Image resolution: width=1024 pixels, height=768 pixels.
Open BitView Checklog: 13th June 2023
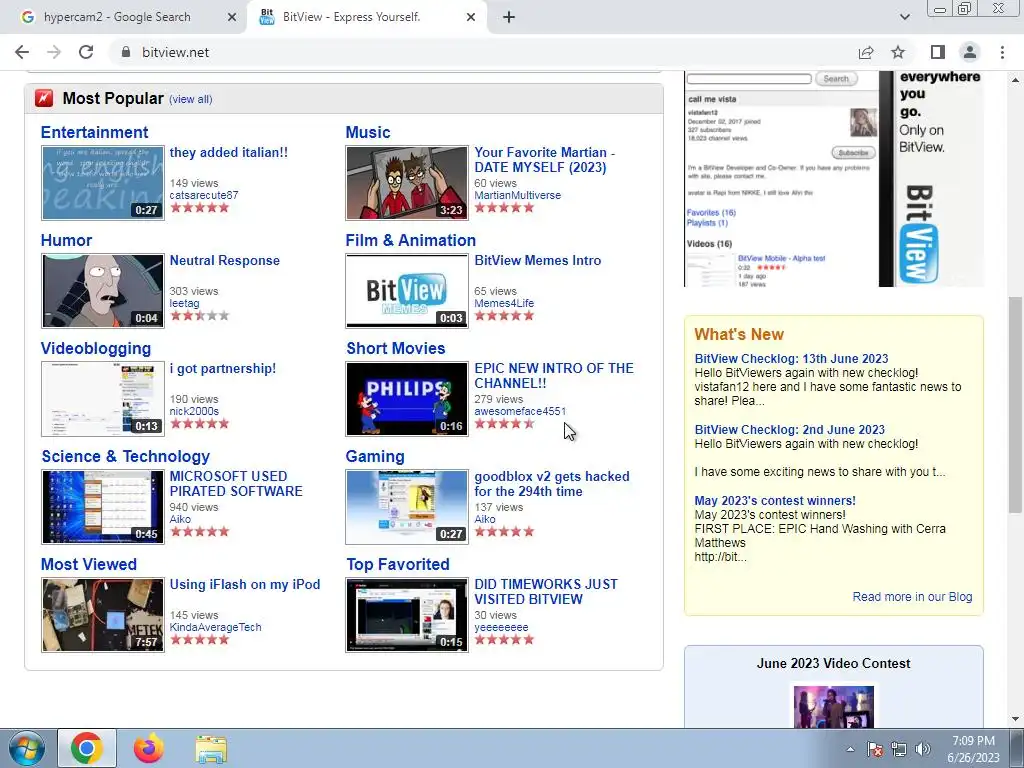coord(791,359)
